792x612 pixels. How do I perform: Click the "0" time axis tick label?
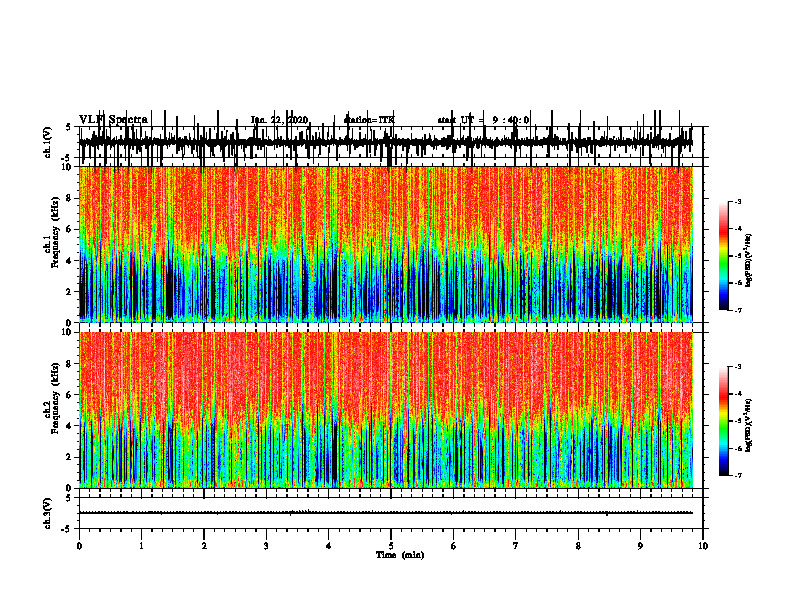(x=79, y=546)
